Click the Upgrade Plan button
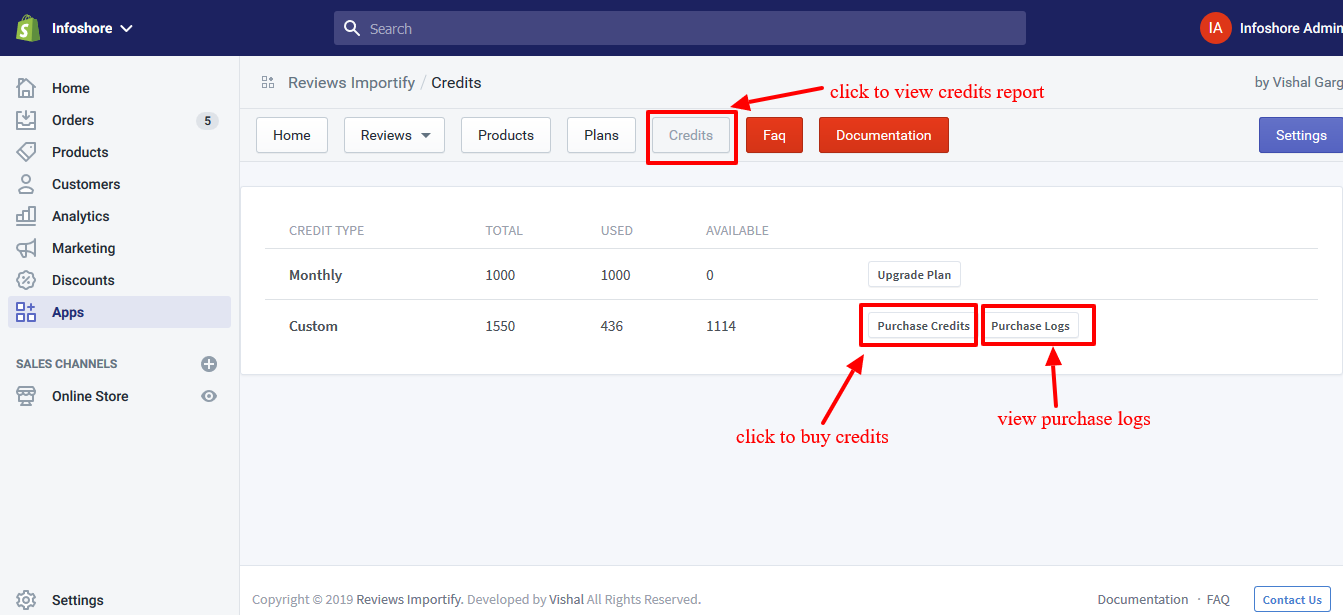The height and width of the screenshot is (615, 1343). 914,275
